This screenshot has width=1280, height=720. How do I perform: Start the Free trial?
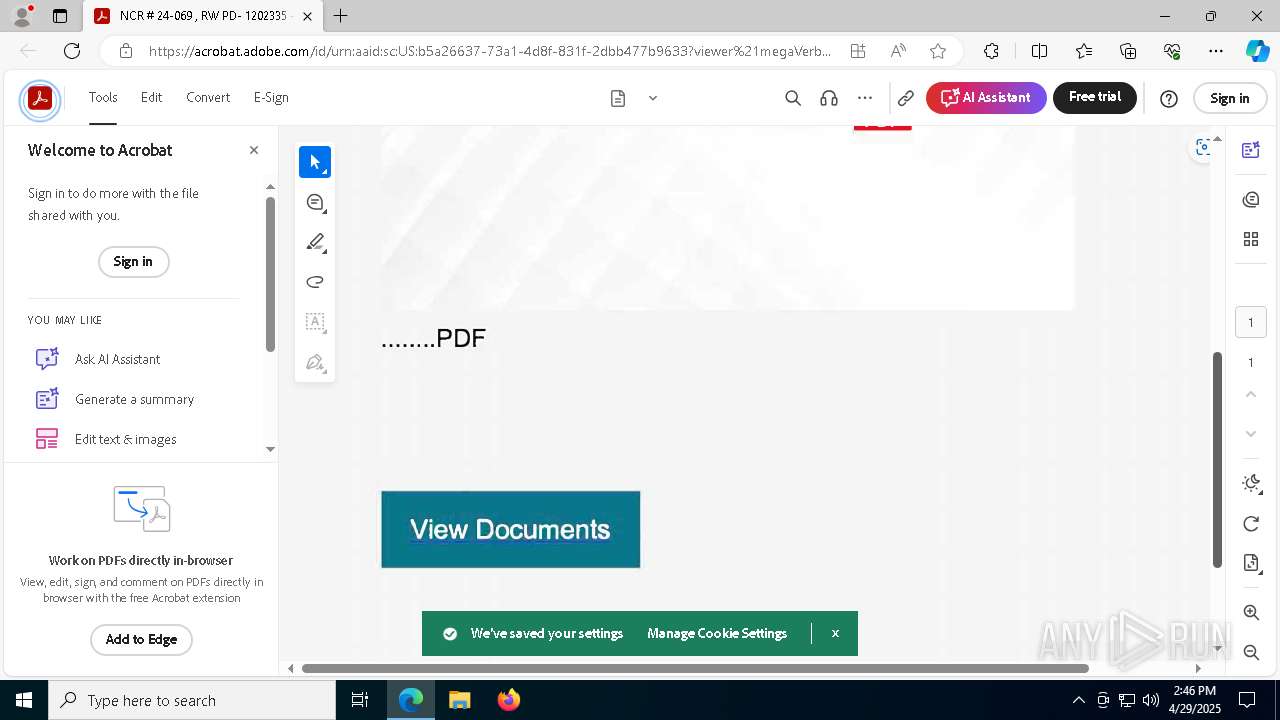[1095, 98]
